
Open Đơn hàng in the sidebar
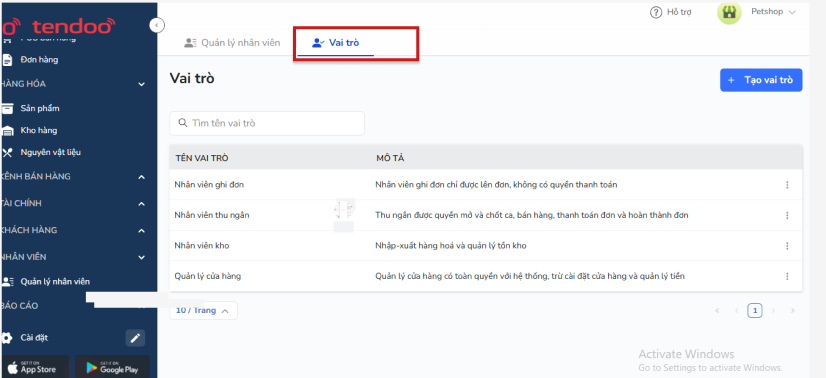(40, 59)
